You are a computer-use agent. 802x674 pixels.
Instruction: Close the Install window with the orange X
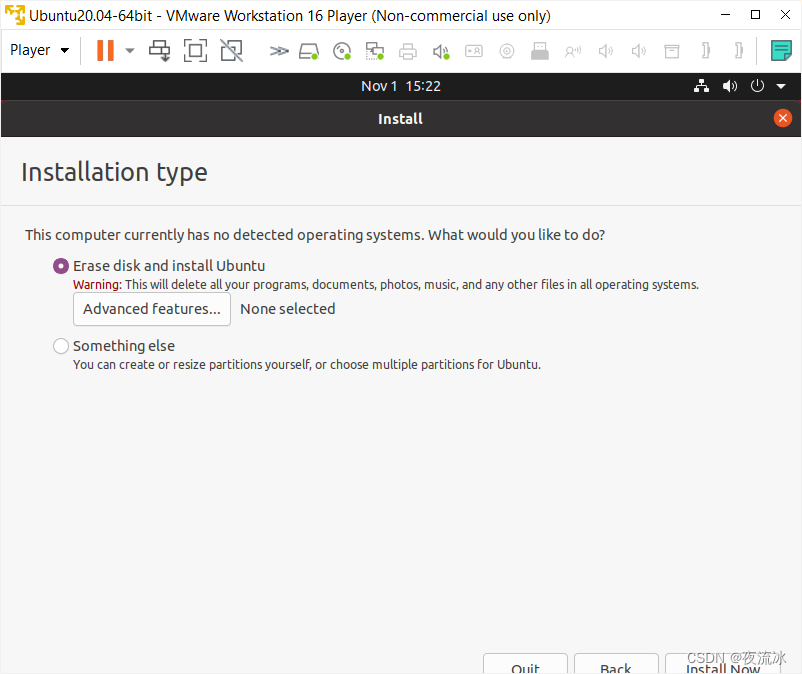tap(783, 118)
